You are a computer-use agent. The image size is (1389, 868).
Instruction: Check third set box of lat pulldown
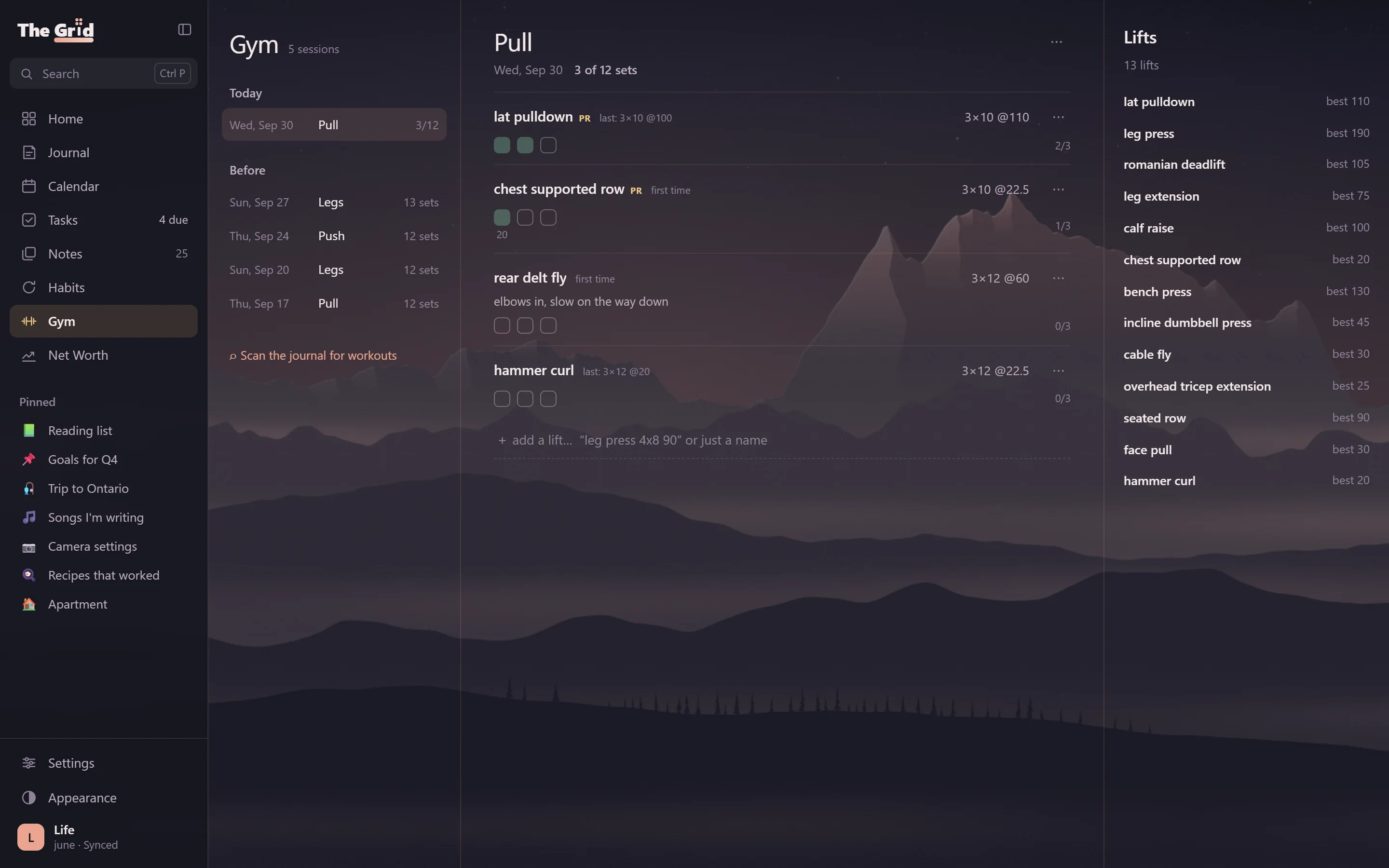pos(548,145)
